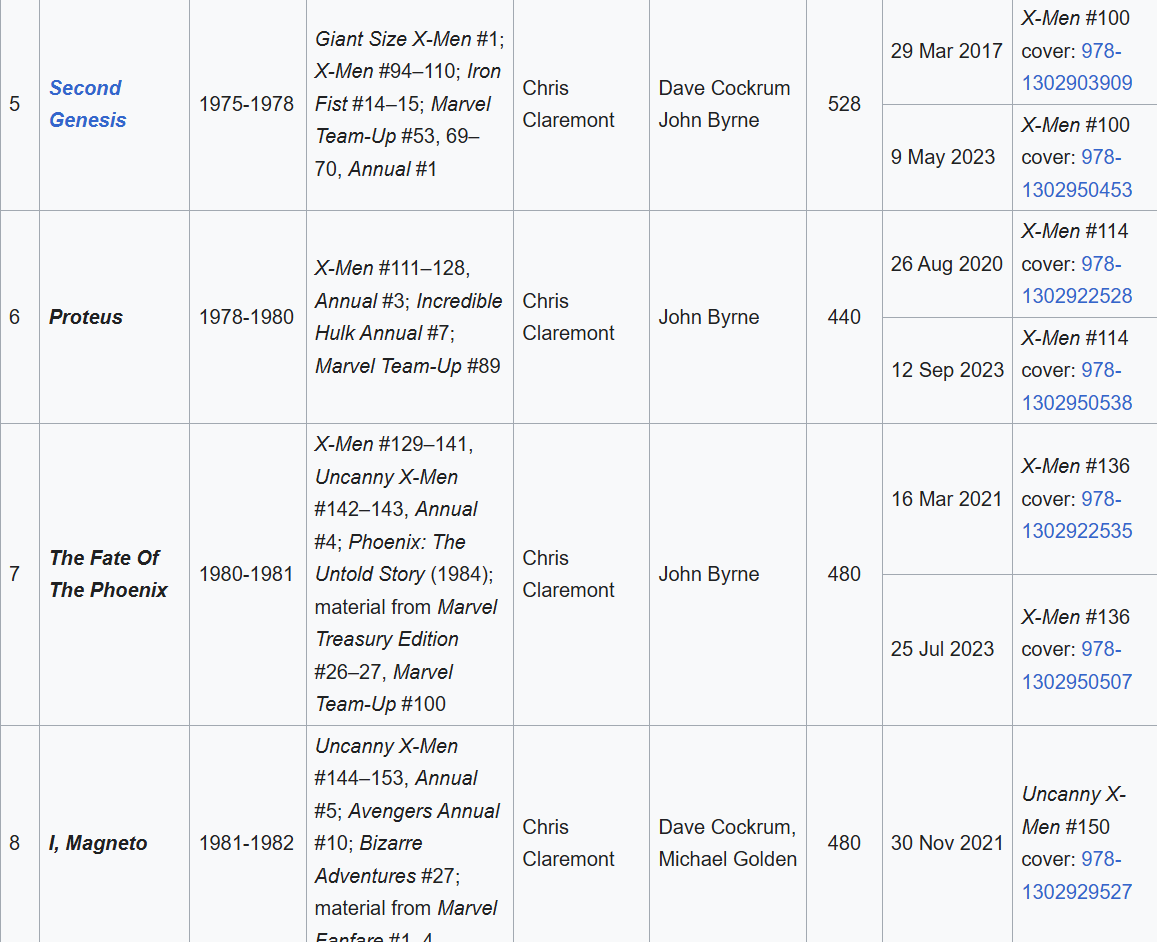Click the 16 Mar 2021 release date
This screenshot has height=942, width=1157.
(x=946, y=499)
